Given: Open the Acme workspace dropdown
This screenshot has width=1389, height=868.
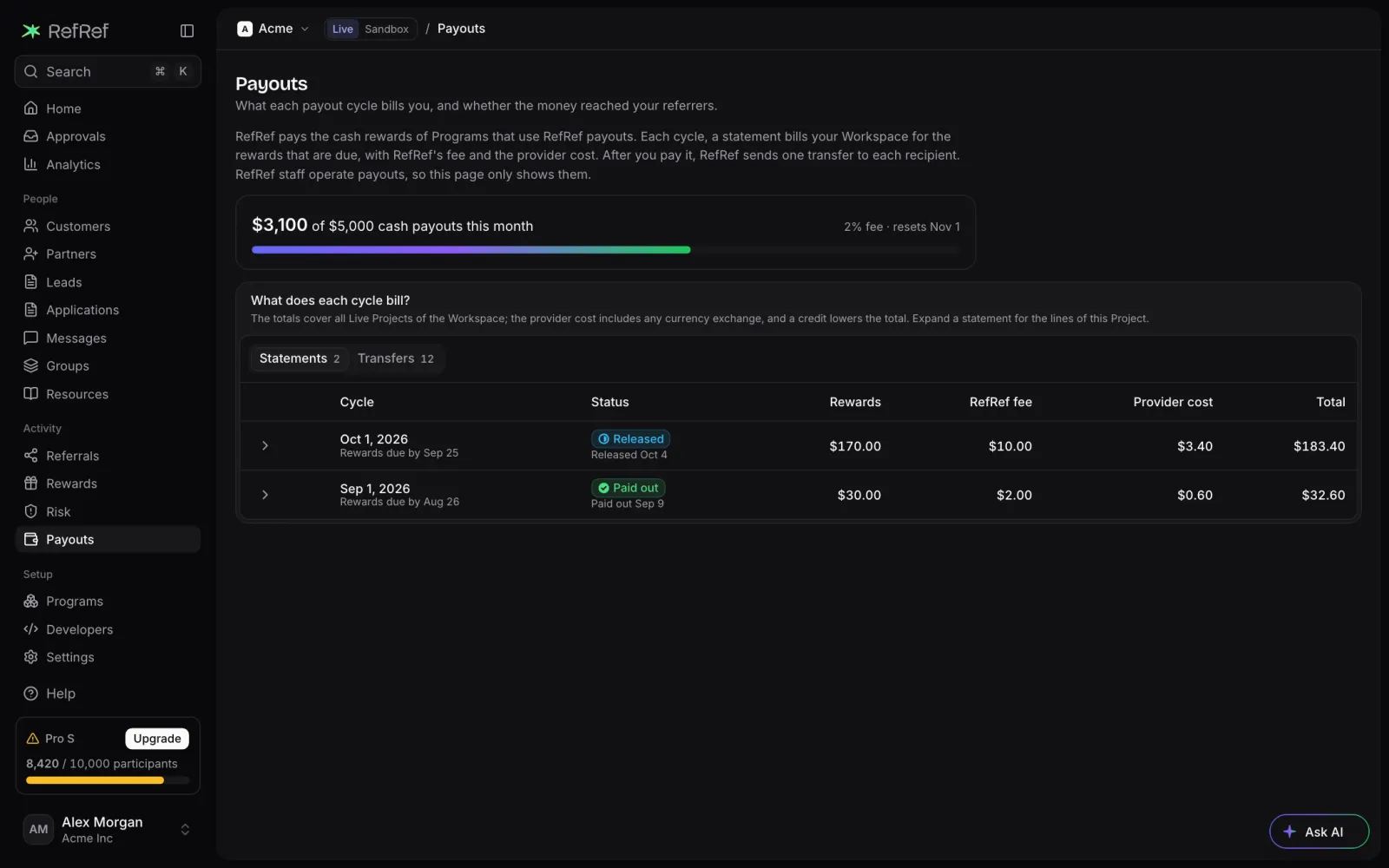Looking at the screenshot, I should pyautogui.click(x=273, y=29).
